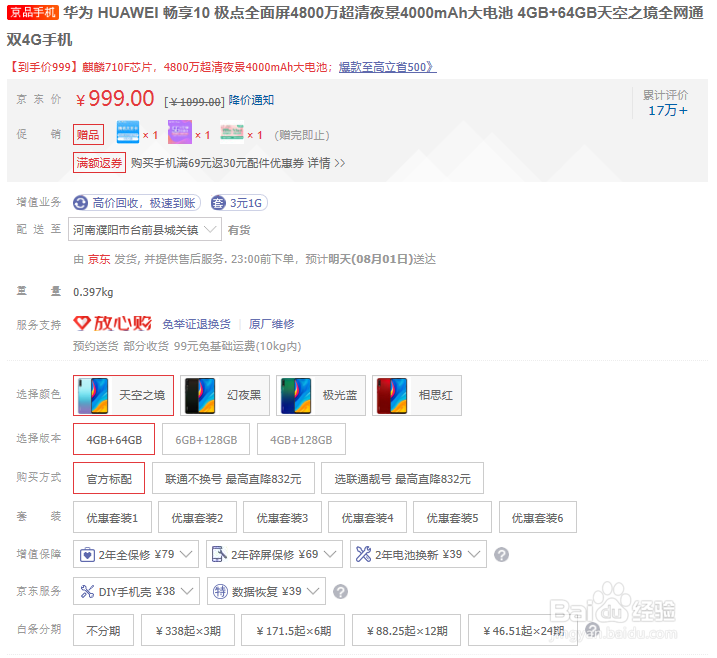The width and height of the screenshot is (717, 658).
Task: Click help icon after 数据恢复 option
Action: pyautogui.click(x=340, y=592)
